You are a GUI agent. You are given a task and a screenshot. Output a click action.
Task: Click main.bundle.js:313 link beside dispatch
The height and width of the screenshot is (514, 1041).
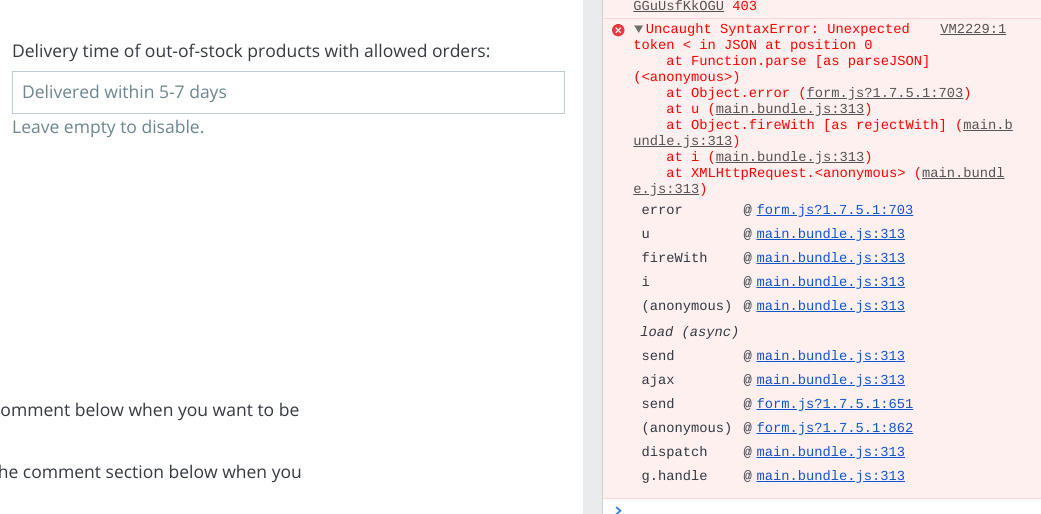coord(831,452)
